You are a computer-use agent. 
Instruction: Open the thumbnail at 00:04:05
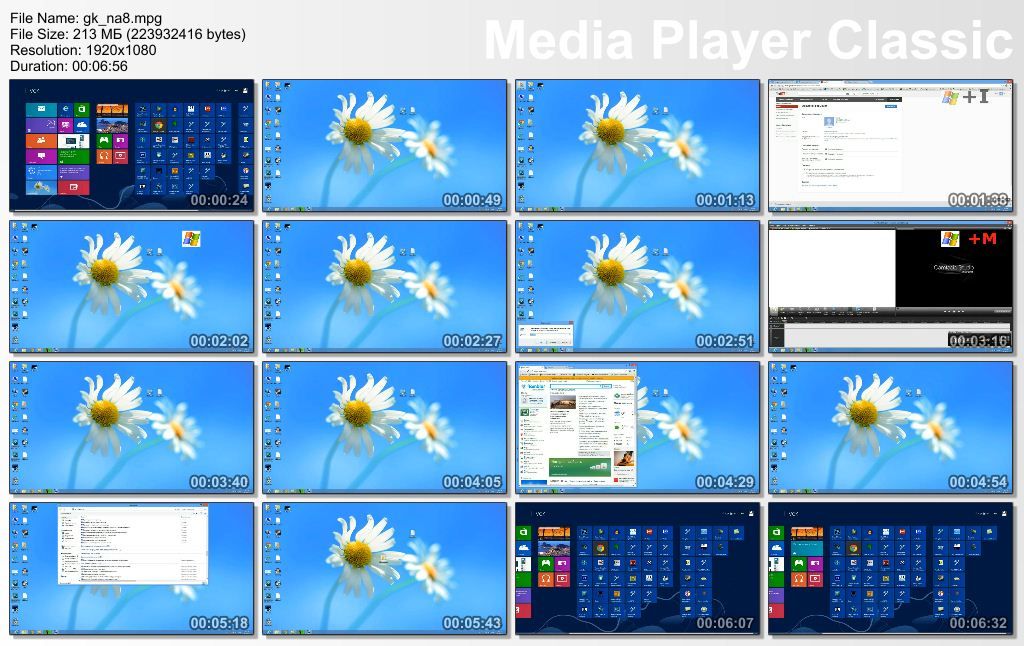[385, 428]
